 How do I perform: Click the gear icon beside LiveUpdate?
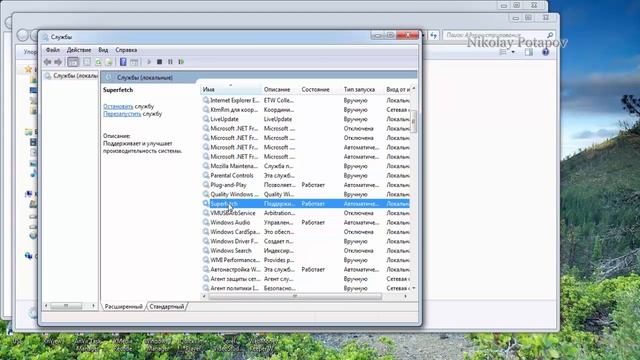[206, 119]
